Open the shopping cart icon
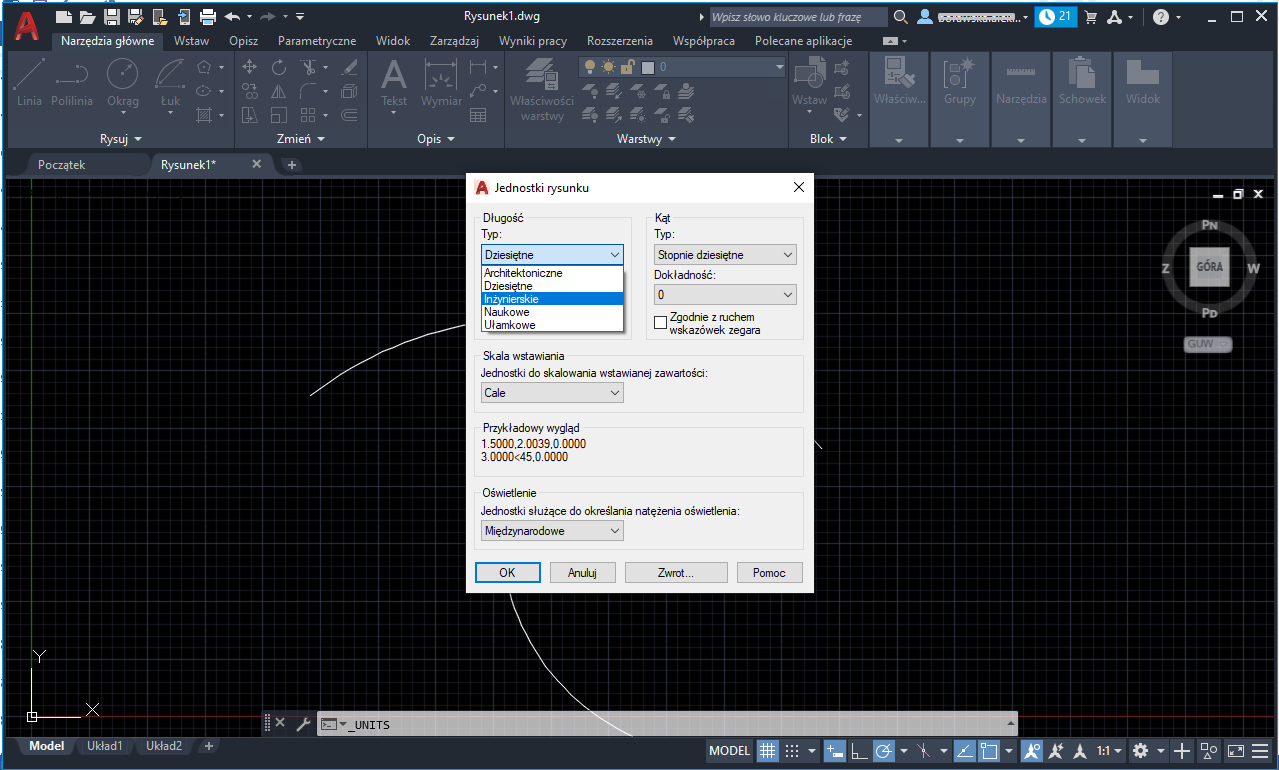 [x=1090, y=17]
